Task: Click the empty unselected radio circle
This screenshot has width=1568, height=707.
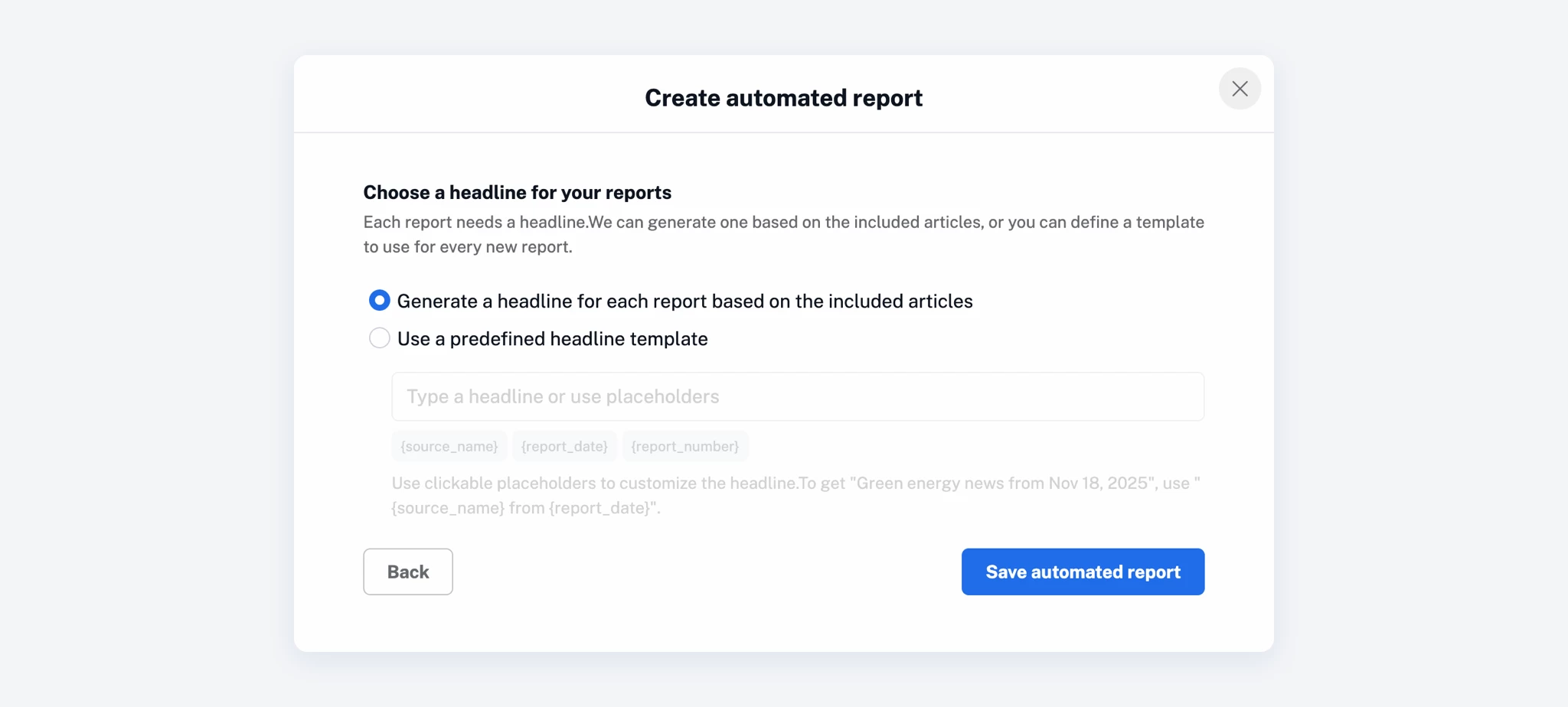Action: coord(379,338)
